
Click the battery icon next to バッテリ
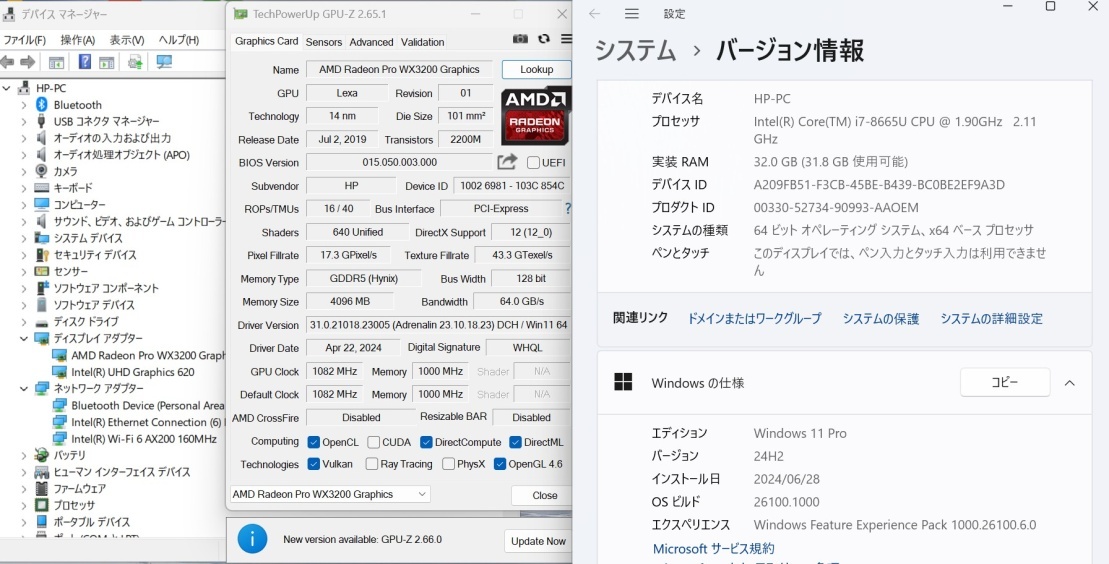pos(42,455)
